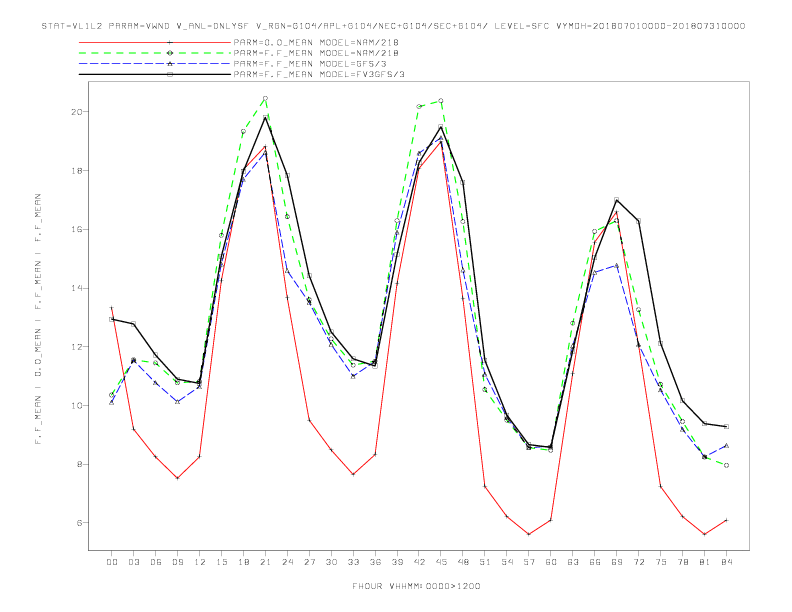This screenshot has width=792, height=612.
Task: Click x-axis forecast hour label 09
Action: click(x=177, y=562)
